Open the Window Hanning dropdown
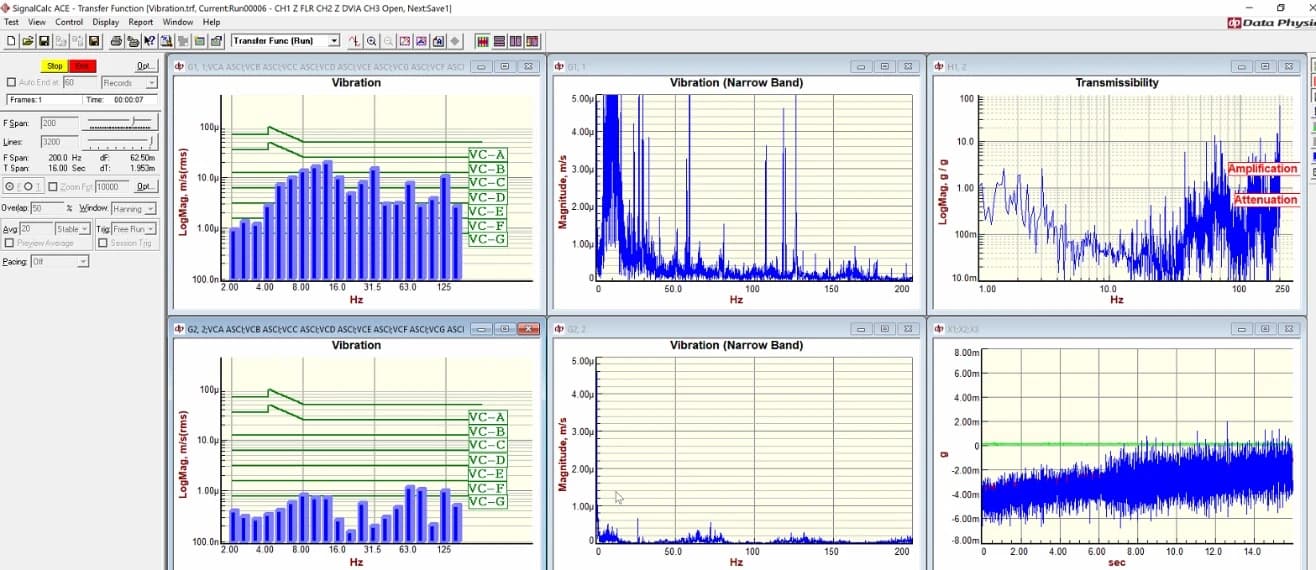The width and height of the screenshot is (1316, 570). point(133,209)
